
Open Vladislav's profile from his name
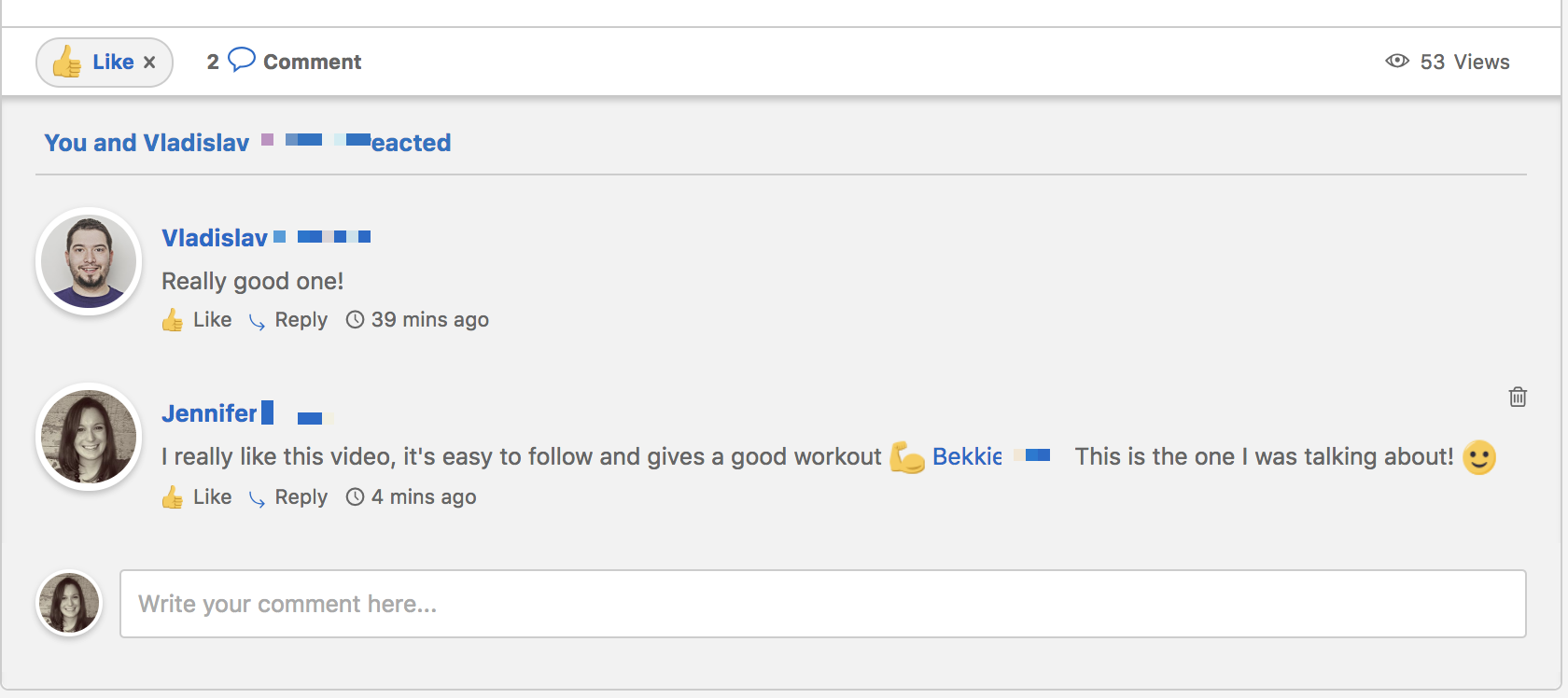pos(215,238)
